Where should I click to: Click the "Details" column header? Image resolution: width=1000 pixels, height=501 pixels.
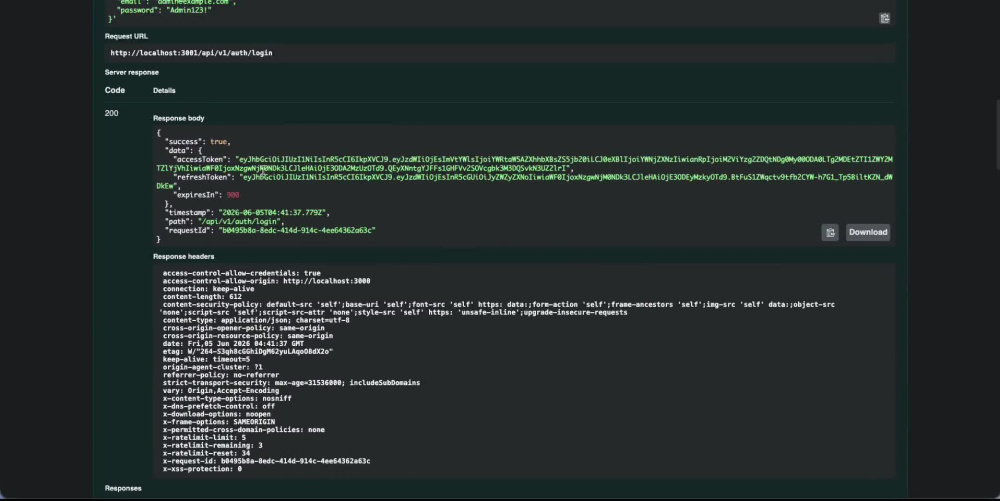(x=164, y=91)
